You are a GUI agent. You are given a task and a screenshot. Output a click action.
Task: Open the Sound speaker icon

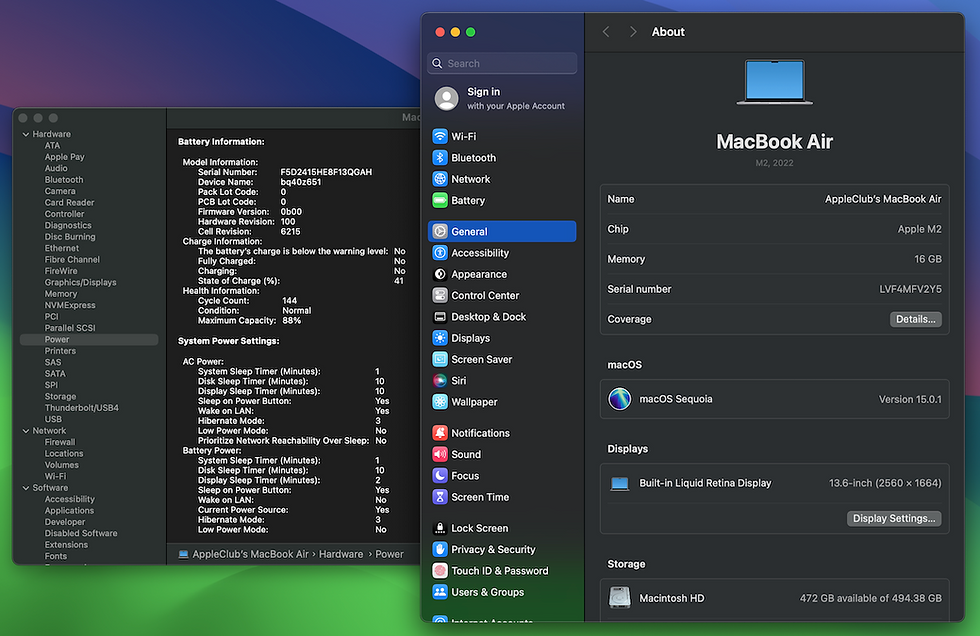coord(440,454)
